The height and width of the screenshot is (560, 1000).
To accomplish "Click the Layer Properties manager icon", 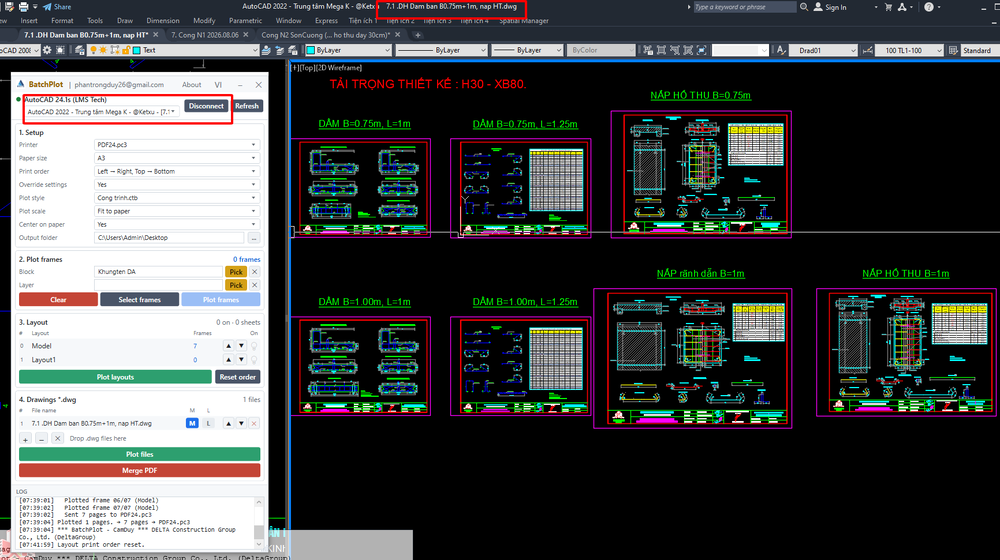I will point(80,50).
